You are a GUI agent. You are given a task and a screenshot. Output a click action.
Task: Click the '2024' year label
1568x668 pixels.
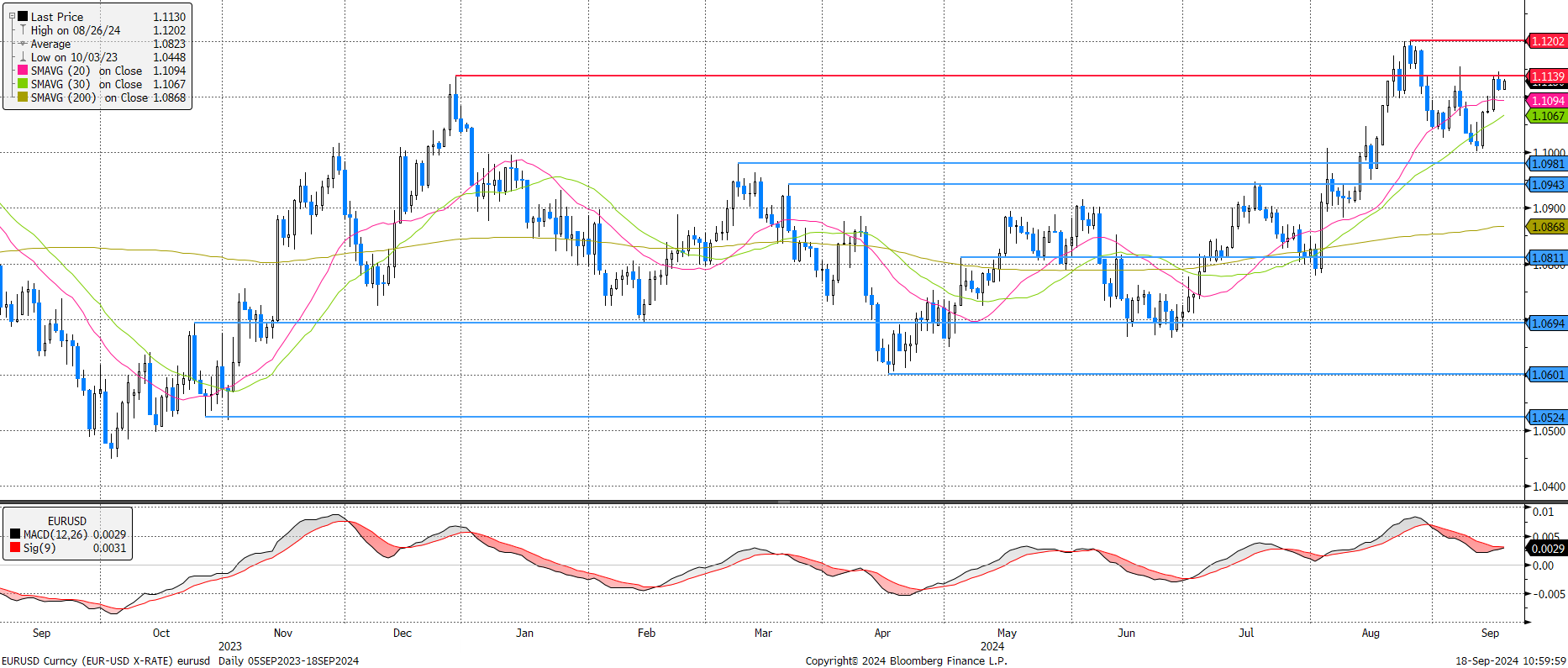[x=992, y=646]
